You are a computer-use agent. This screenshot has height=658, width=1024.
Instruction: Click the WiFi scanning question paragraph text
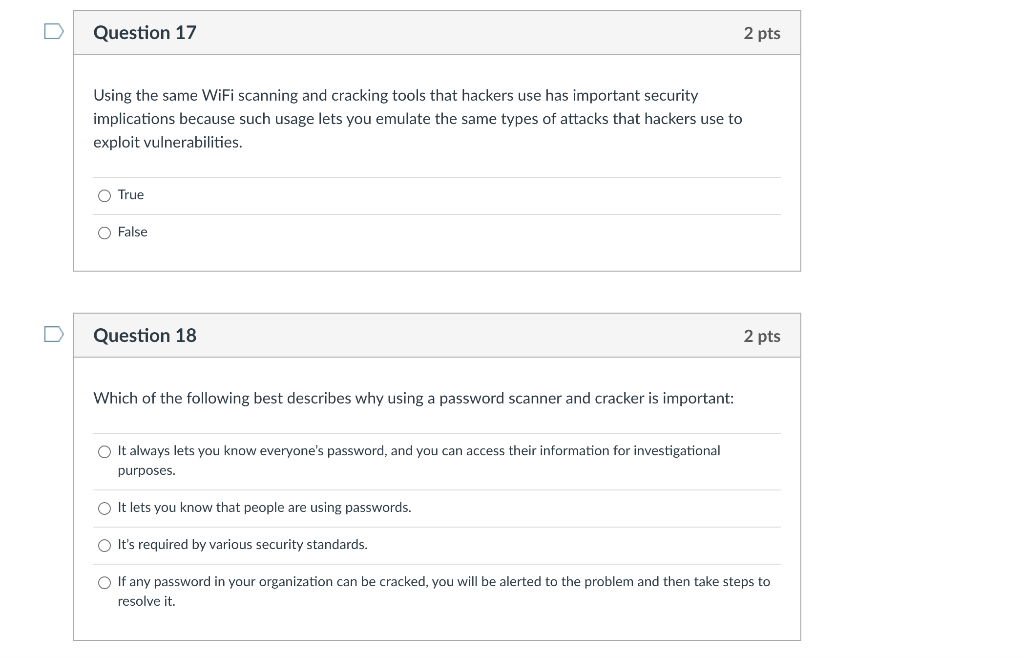tap(417, 119)
